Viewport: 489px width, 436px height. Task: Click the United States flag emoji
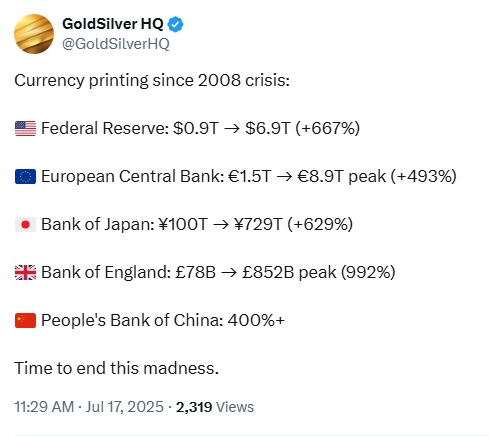pos(25,128)
